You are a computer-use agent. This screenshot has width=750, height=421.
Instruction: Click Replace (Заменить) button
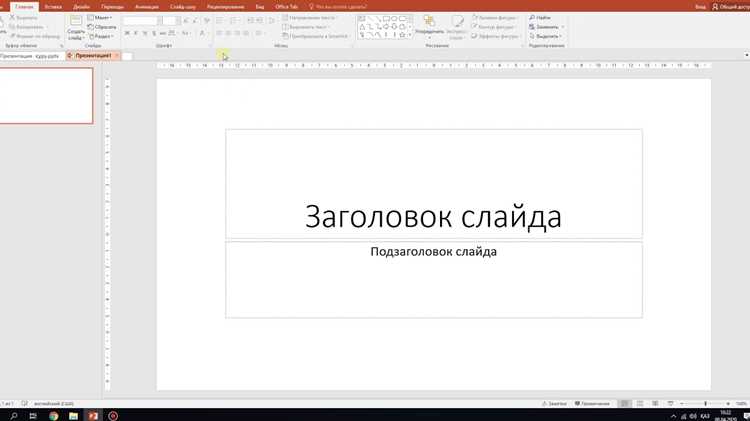(546, 27)
